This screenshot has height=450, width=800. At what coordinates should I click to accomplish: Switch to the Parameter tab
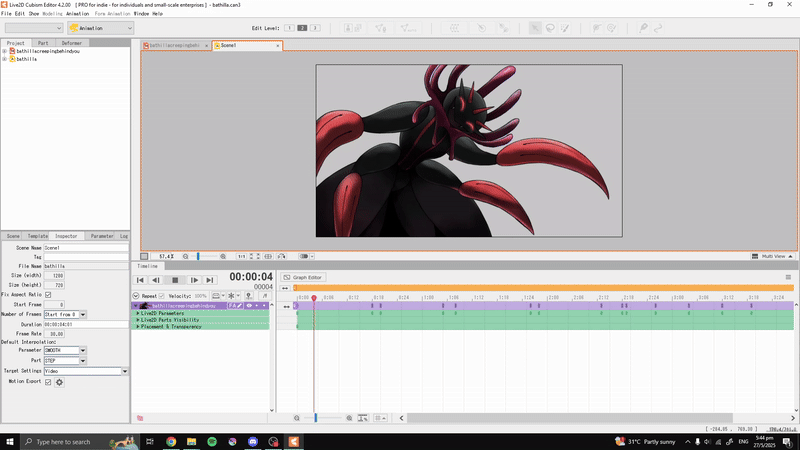[102, 236]
